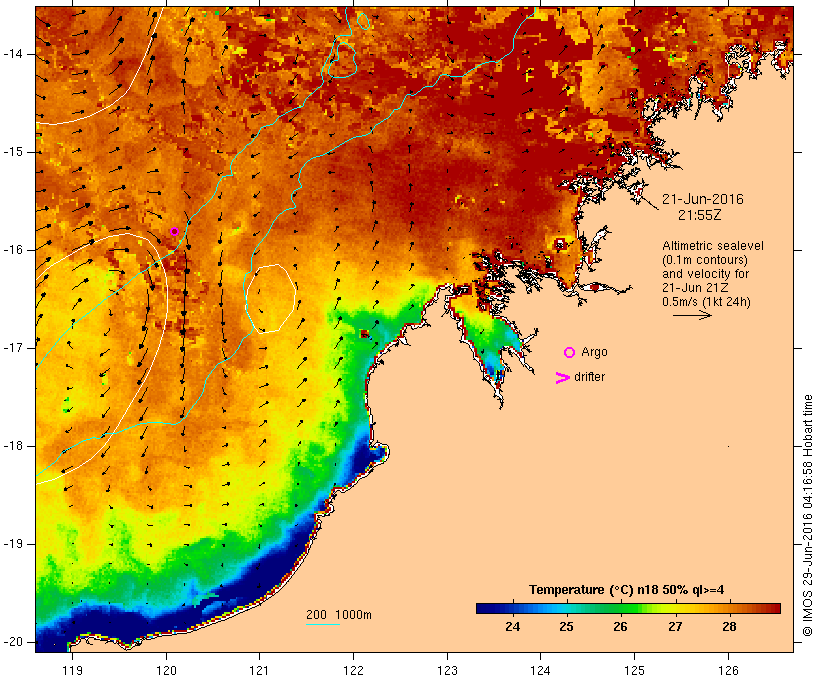Click the latitude axis label -18
Image resolution: width=820 pixels, height=680 pixels.
click(x=13, y=446)
